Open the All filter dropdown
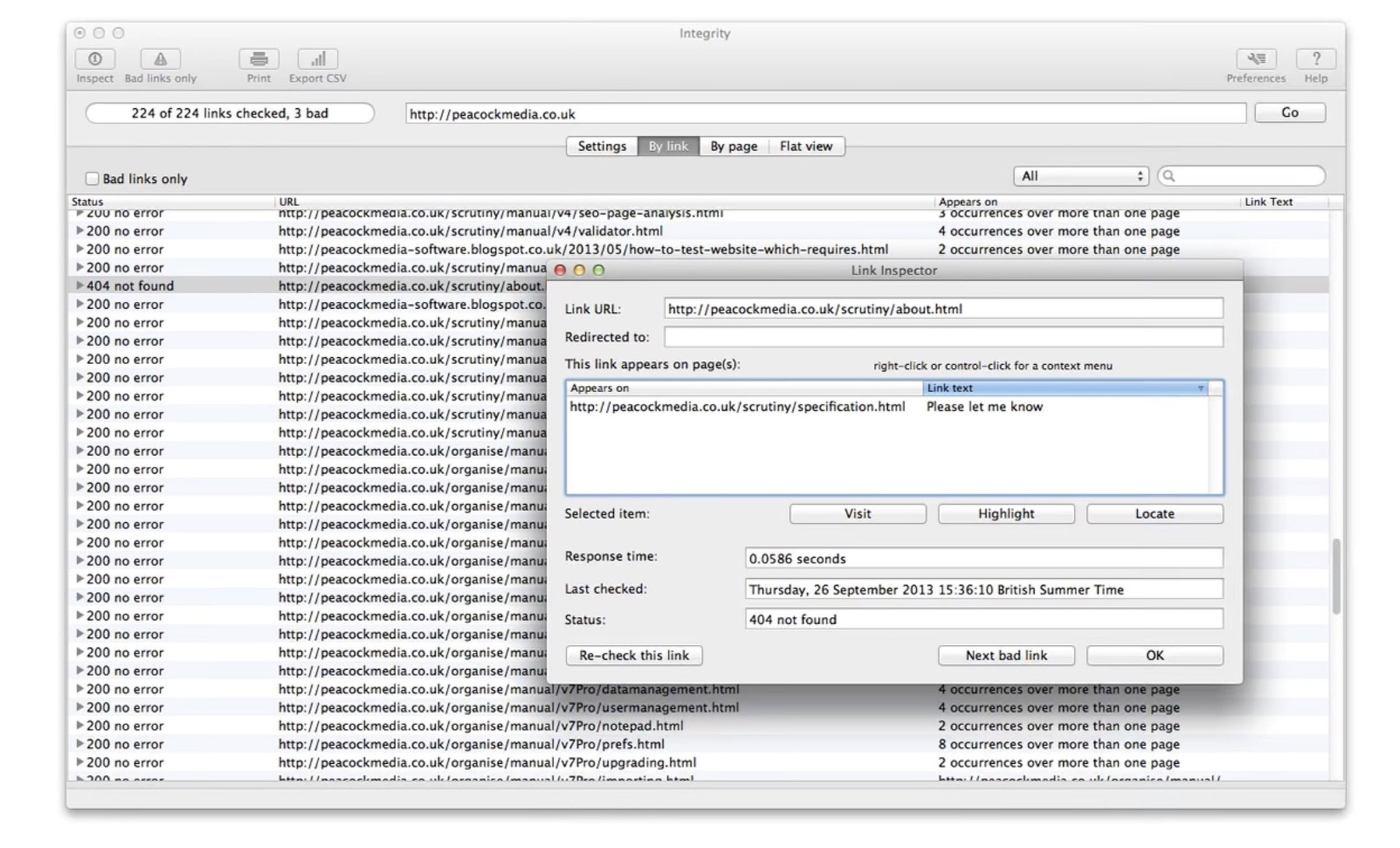Screen dimensions: 1400x848 (1081, 177)
